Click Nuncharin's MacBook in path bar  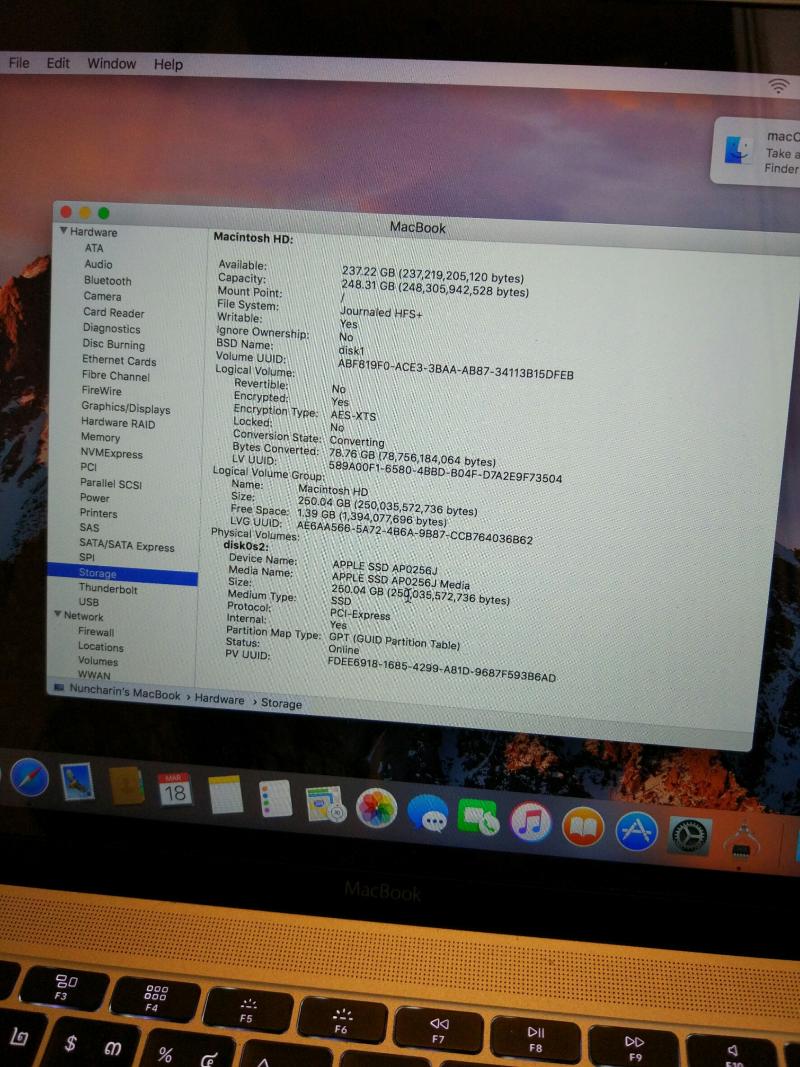pyautogui.click(x=124, y=694)
